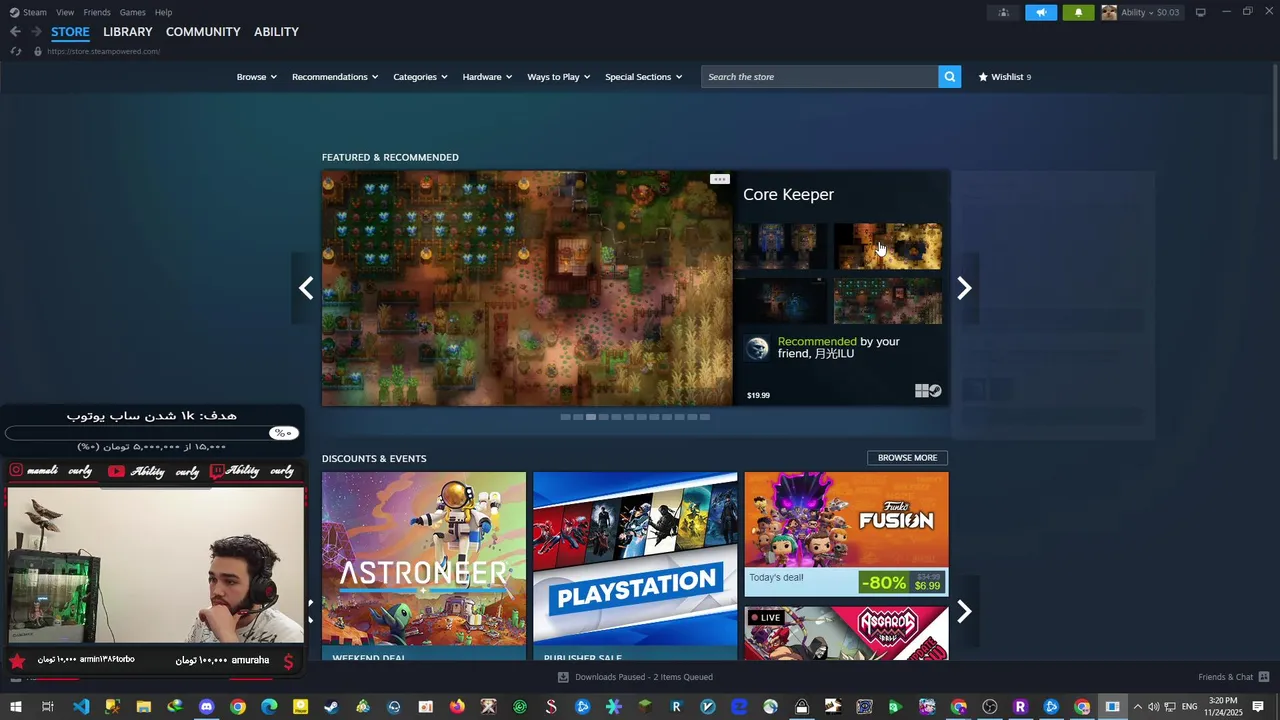This screenshot has height=720, width=1280.
Task: Expand the Browse dropdown
Action: (256, 77)
